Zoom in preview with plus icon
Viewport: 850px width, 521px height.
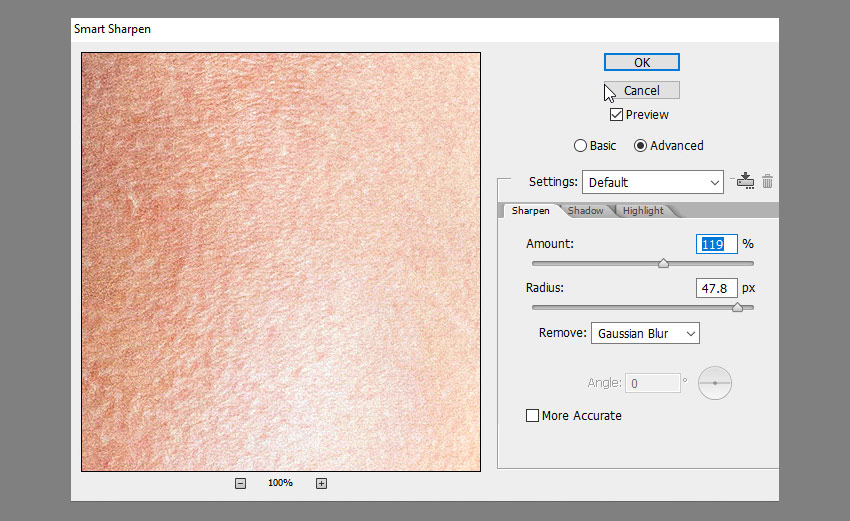coord(321,483)
